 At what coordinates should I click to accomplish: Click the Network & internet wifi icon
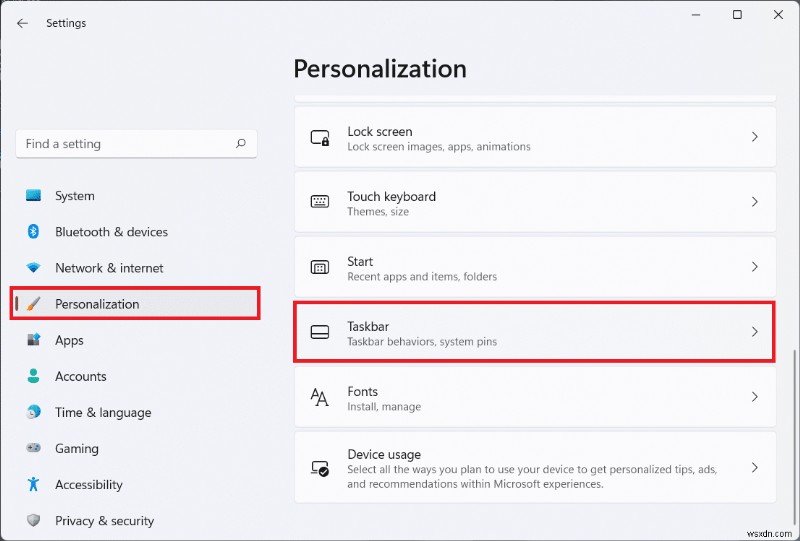coord(33,268)
